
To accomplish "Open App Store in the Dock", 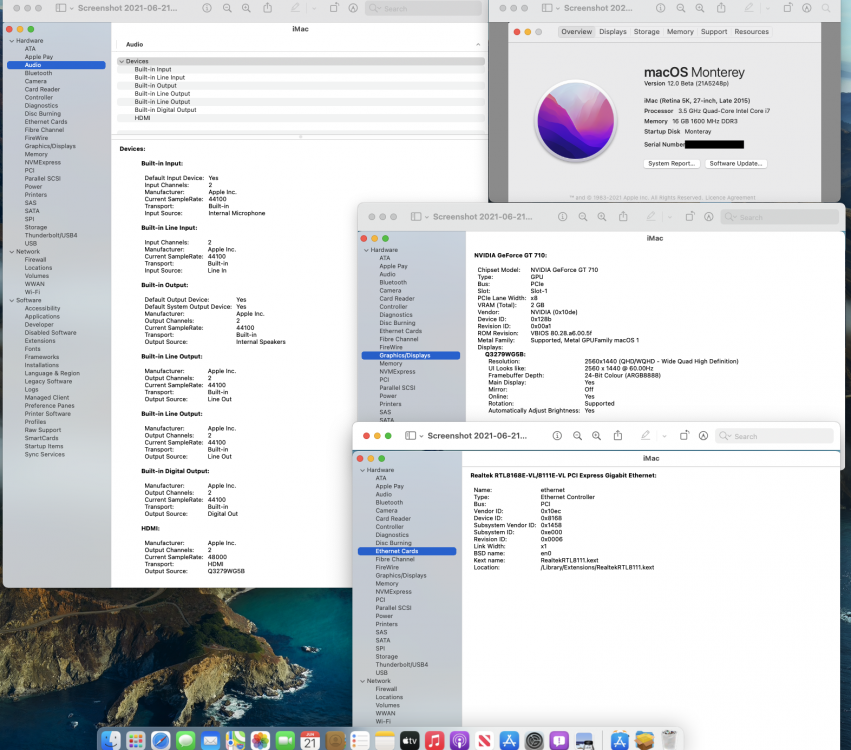I will point(509,740).
